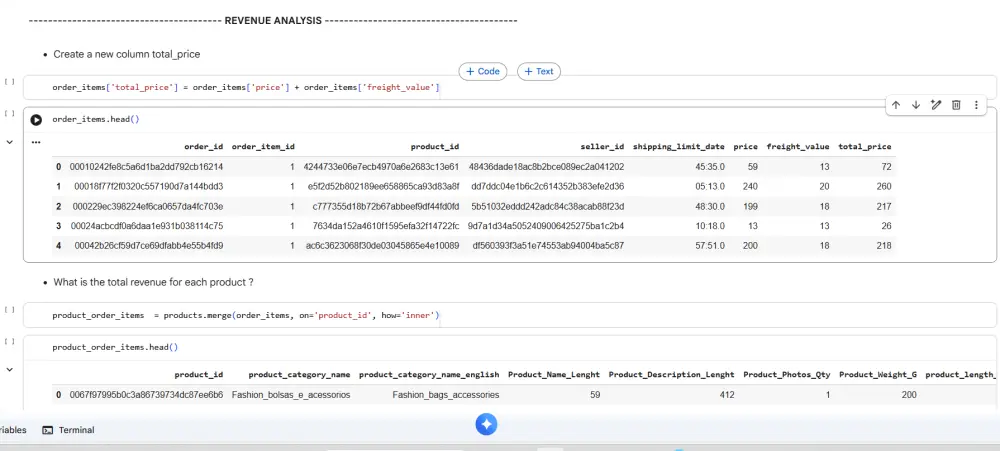Viewport: 1000px width, 451px height.
Task: Click seller id dd7ddc04e1b6c2c614352b383efe2d36
Action: (x=548, y=187)
